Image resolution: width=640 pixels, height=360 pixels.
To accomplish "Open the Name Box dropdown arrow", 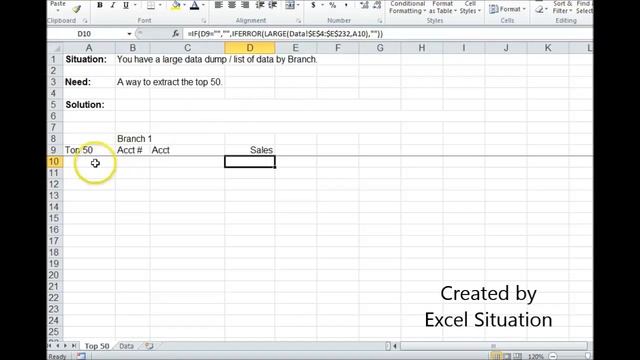I will pos(129,34).
